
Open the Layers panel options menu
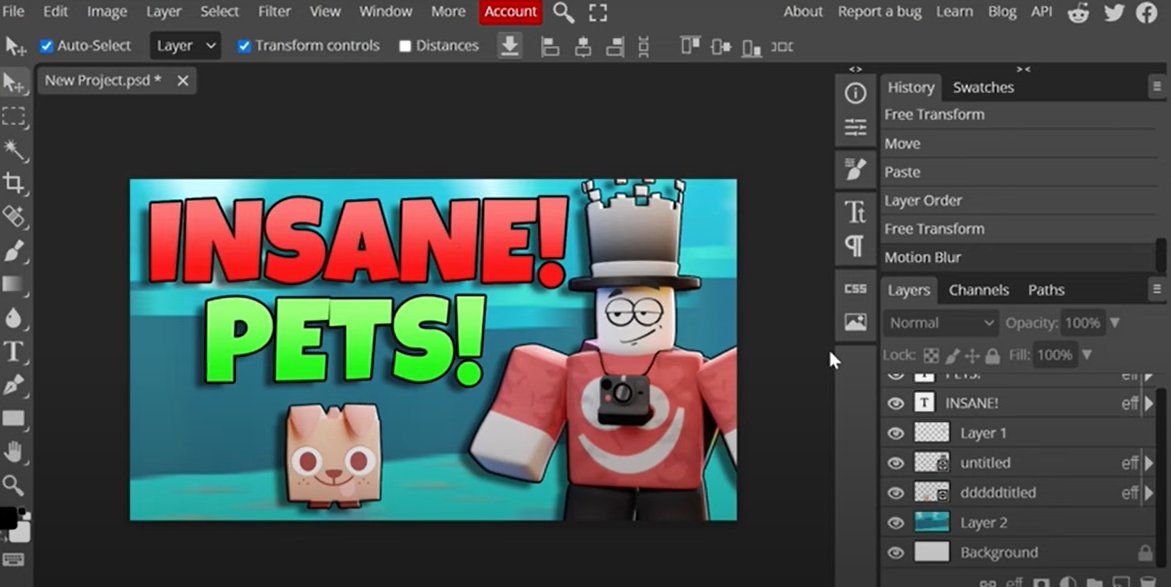click(1157, 289)
